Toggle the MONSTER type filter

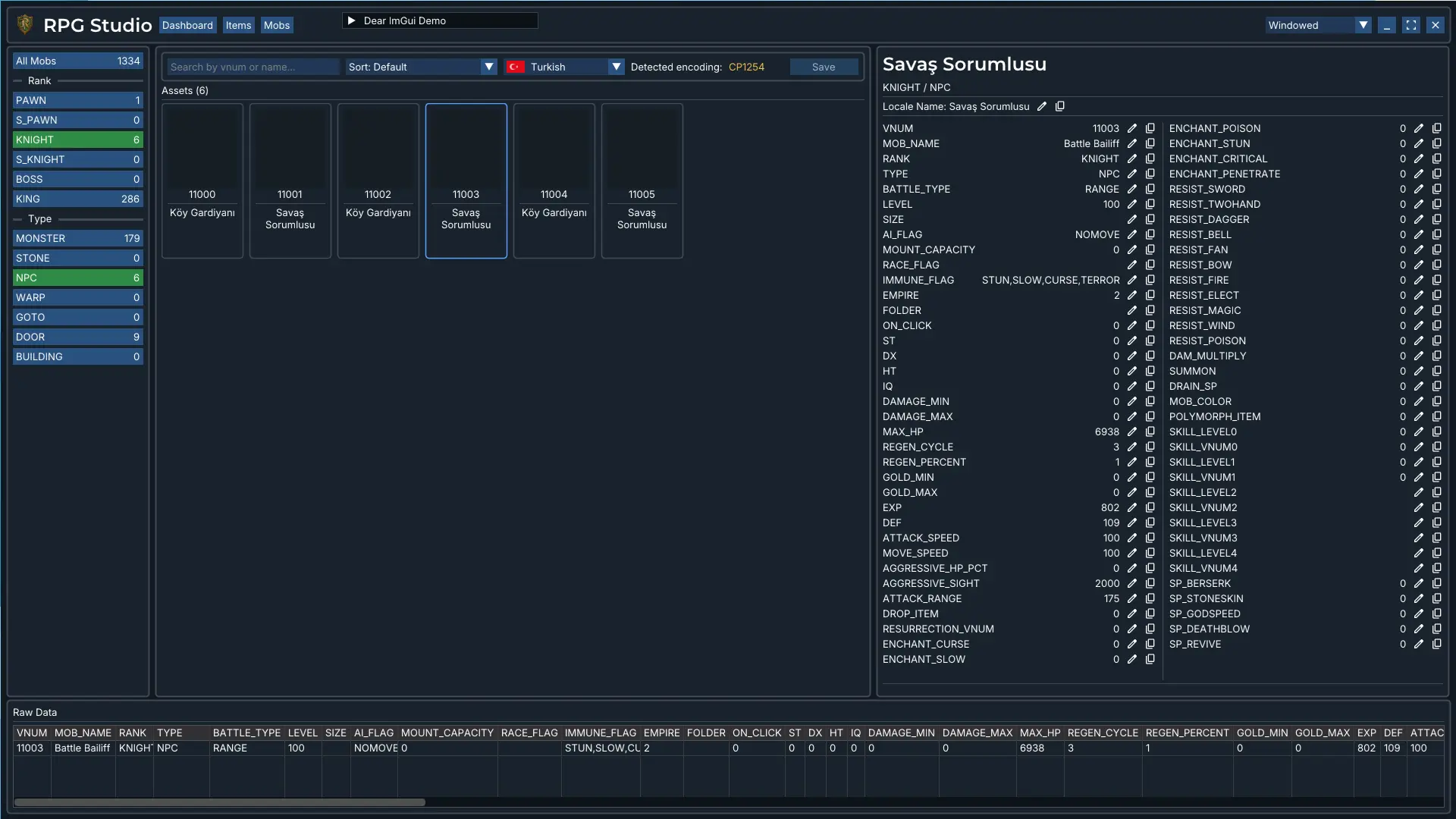[x=78, y=238]
